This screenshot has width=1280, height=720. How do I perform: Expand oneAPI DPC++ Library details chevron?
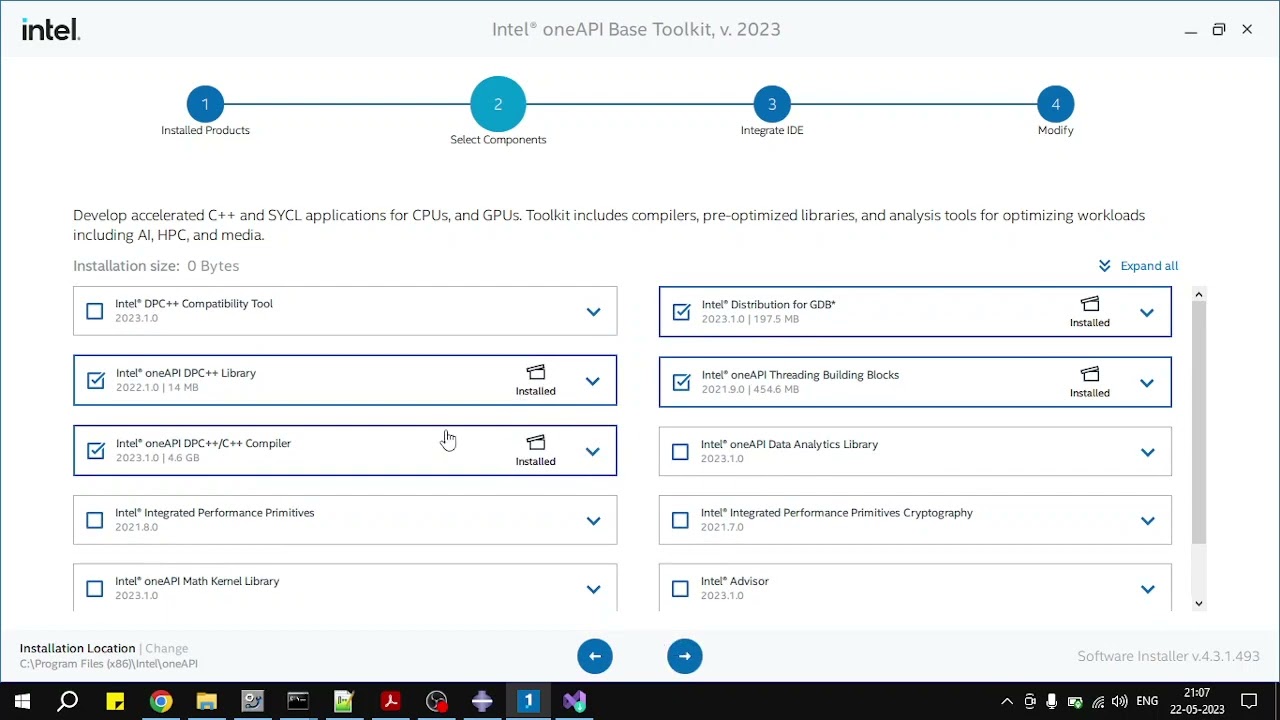tap(593, 381)
